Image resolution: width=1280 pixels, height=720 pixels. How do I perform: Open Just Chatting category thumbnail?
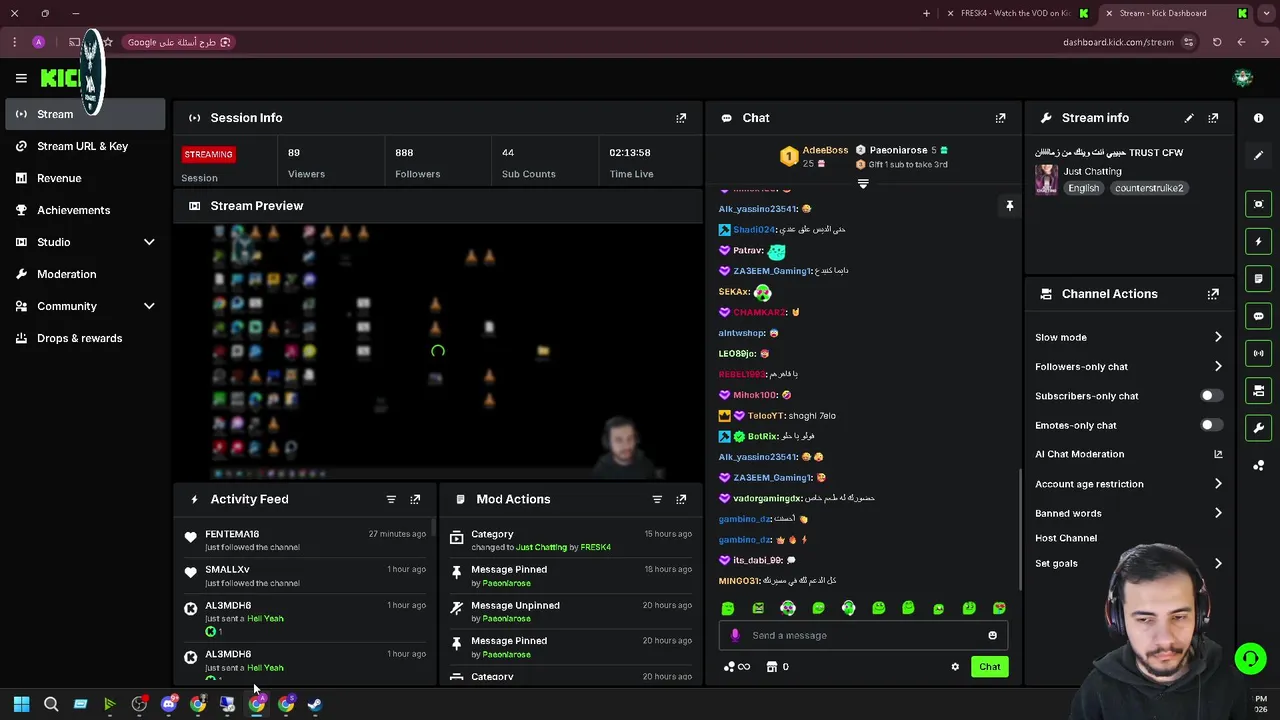click(x=1046, y=179)
